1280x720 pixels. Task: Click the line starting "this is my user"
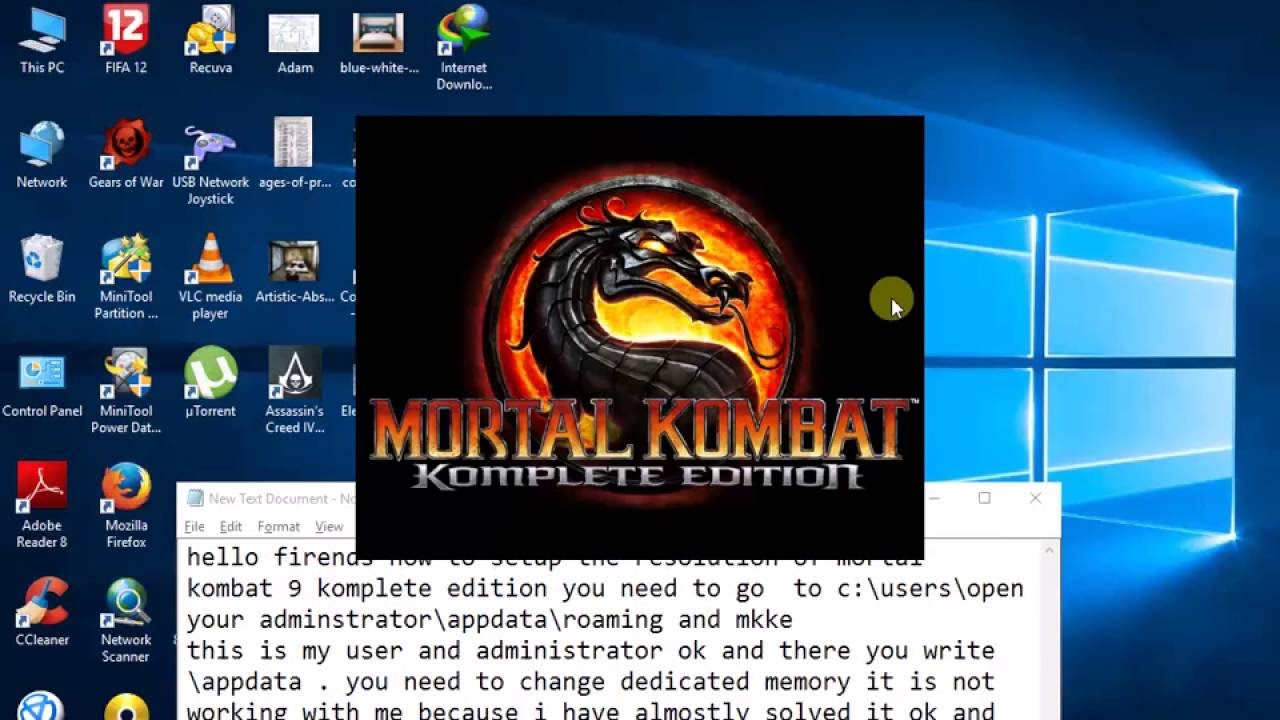pyautogui.click(x=591, y=651)
